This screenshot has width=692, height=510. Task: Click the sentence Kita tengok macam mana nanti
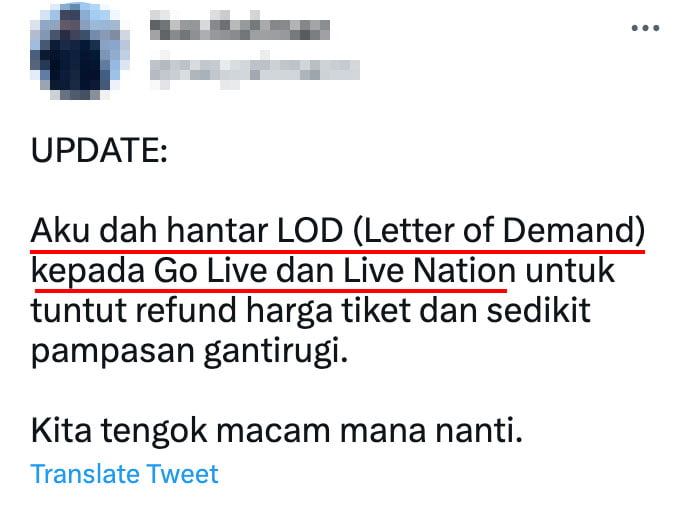pyautogui.click(x=277, y=430)
